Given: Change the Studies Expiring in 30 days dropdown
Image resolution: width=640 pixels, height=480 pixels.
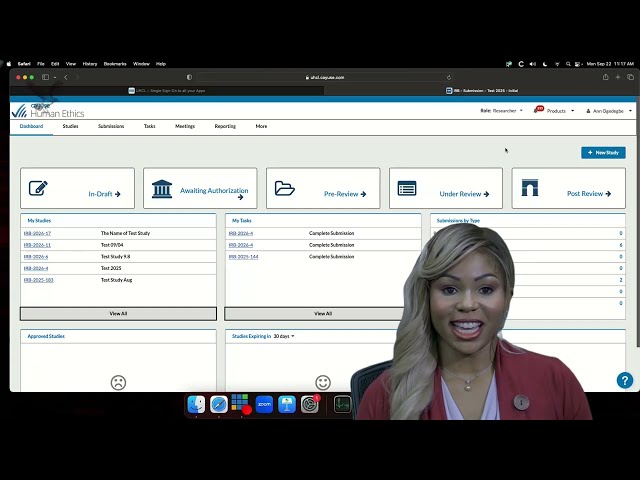Looking at the screenshot, I should [284, 336].
